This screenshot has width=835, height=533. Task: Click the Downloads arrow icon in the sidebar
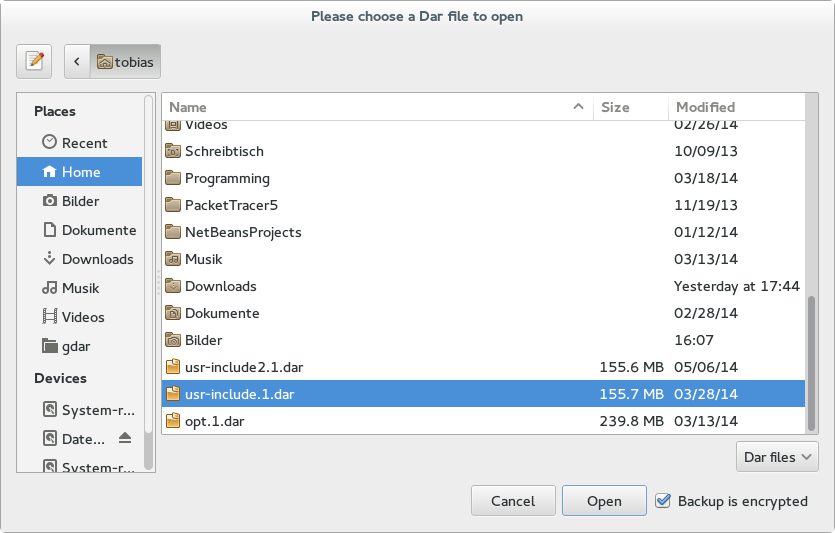click(x=50, y=259)
